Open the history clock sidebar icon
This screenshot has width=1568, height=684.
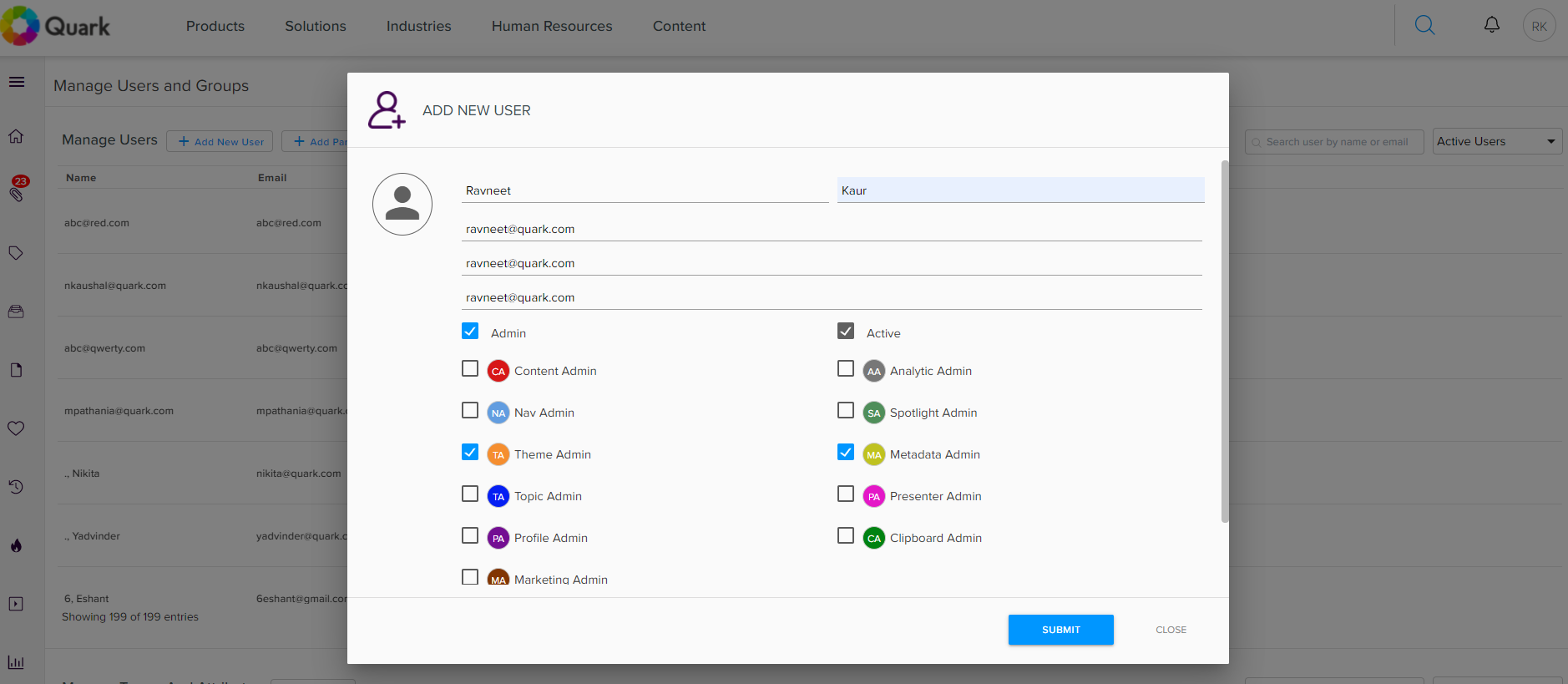coord(16,487)
